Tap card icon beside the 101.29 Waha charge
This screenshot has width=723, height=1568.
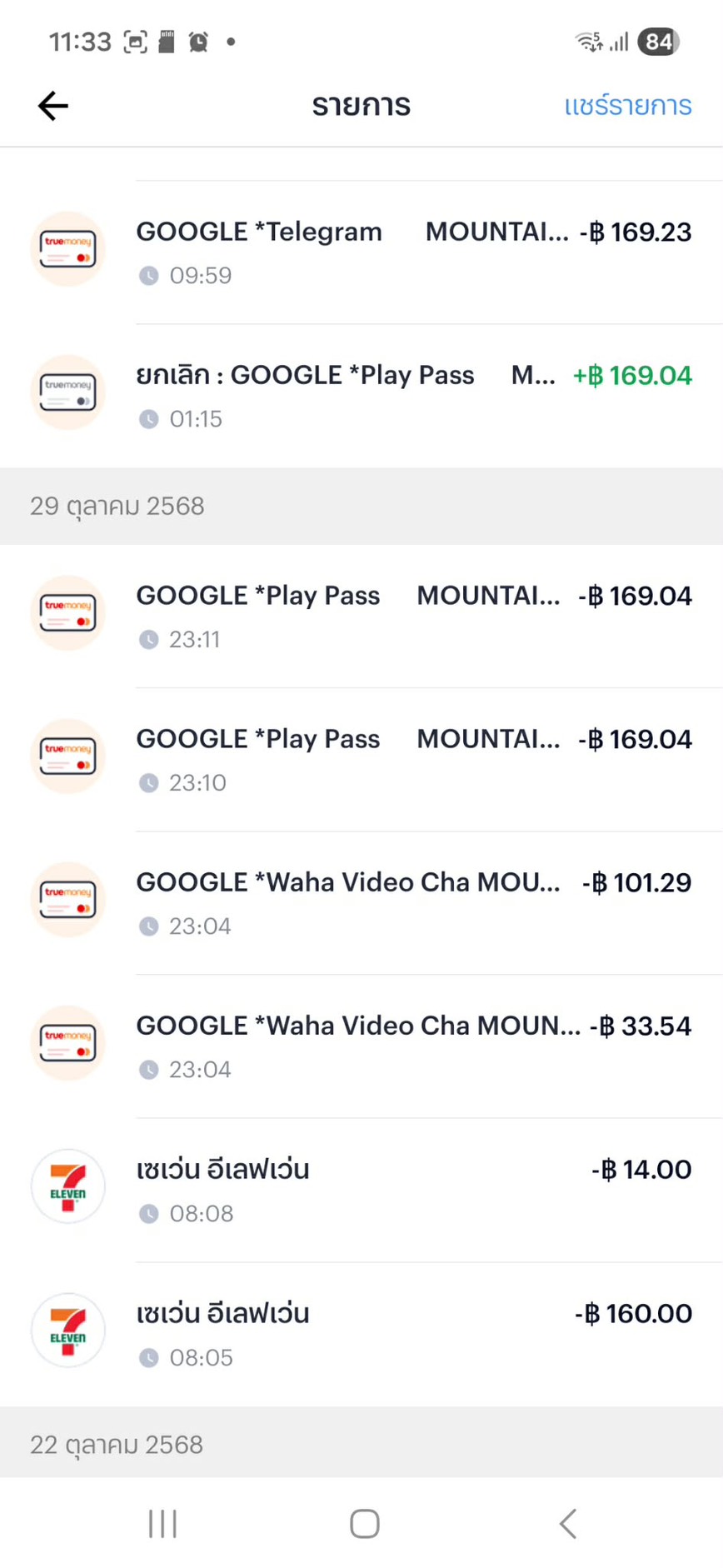67,900
